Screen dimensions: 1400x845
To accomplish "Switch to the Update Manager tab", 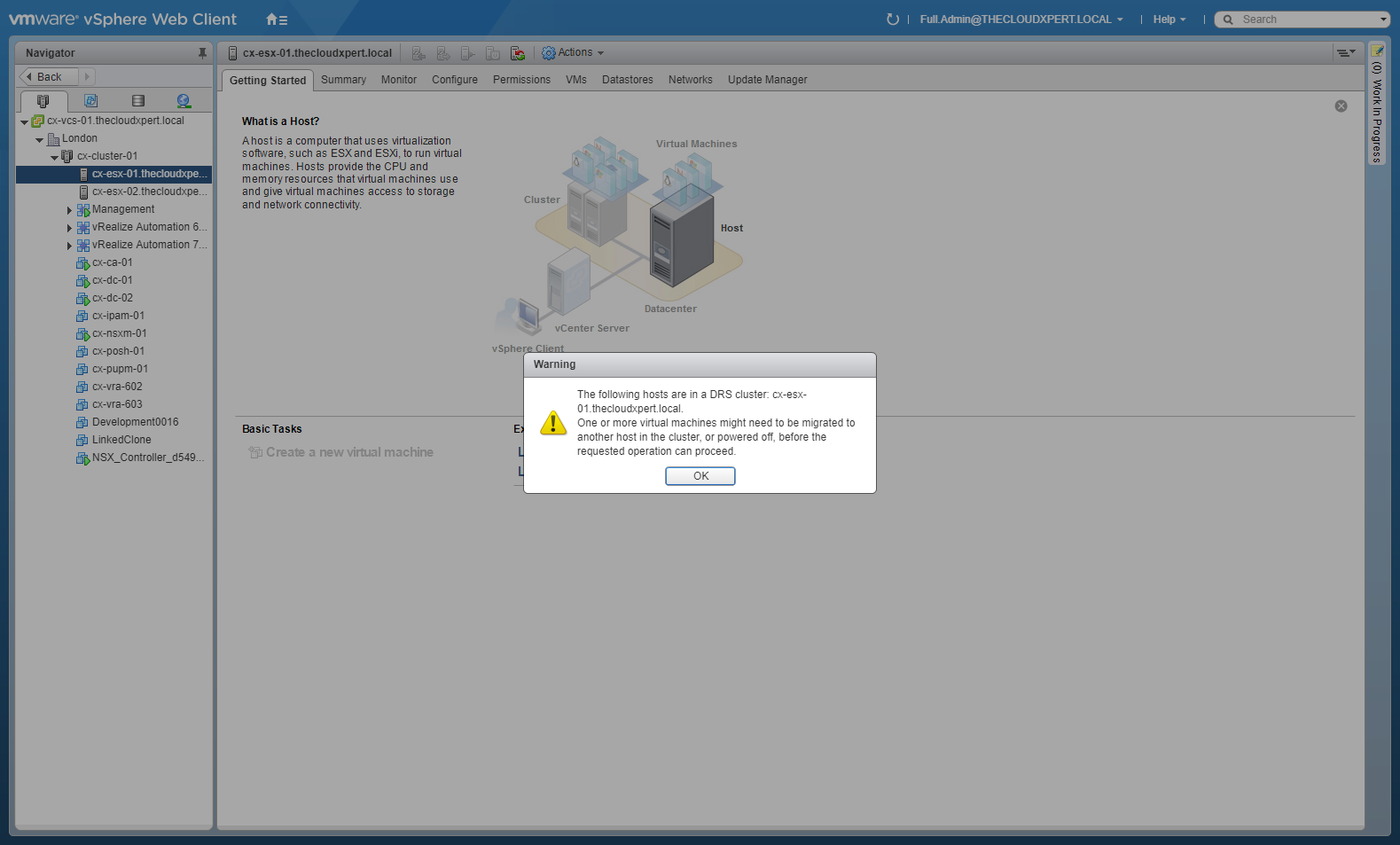I will point(767,80).
